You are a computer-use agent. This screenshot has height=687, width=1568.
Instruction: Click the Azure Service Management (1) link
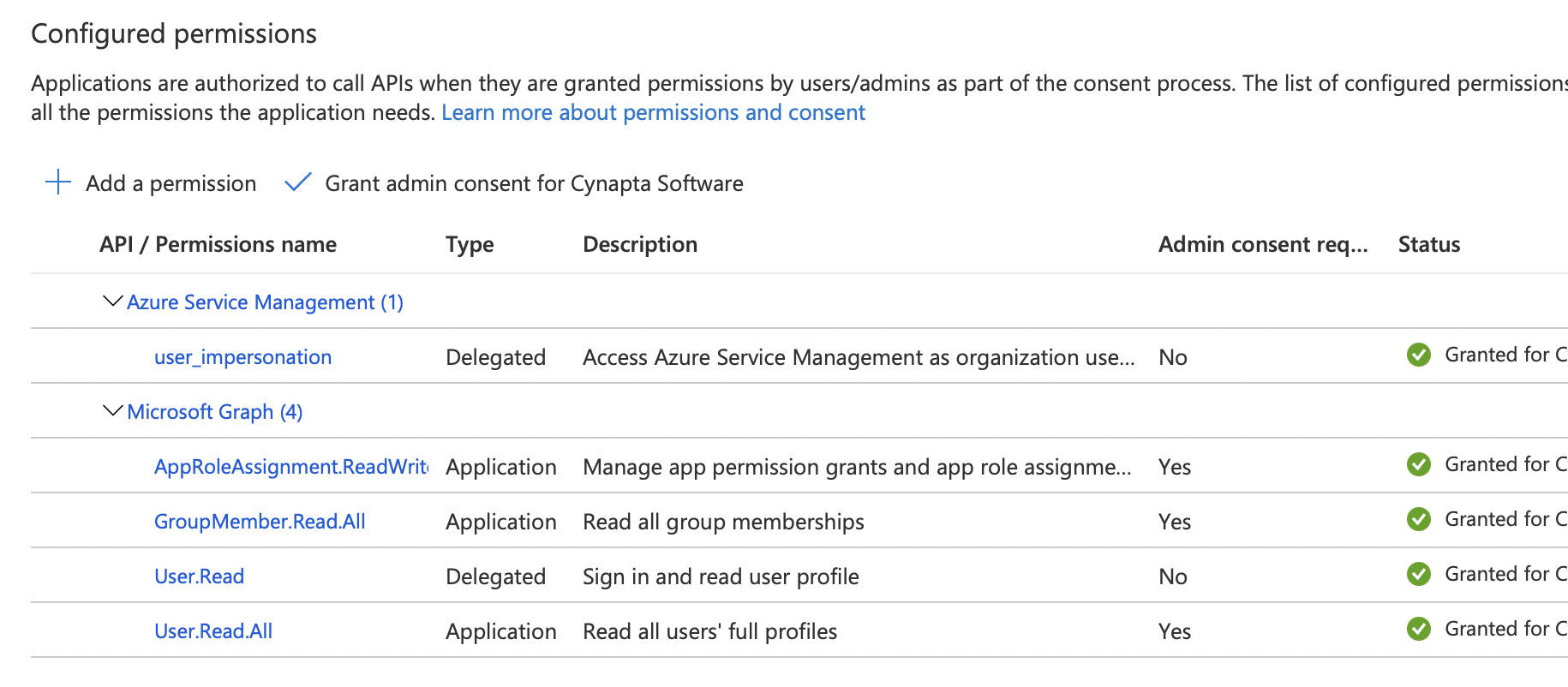click(265, 302)
